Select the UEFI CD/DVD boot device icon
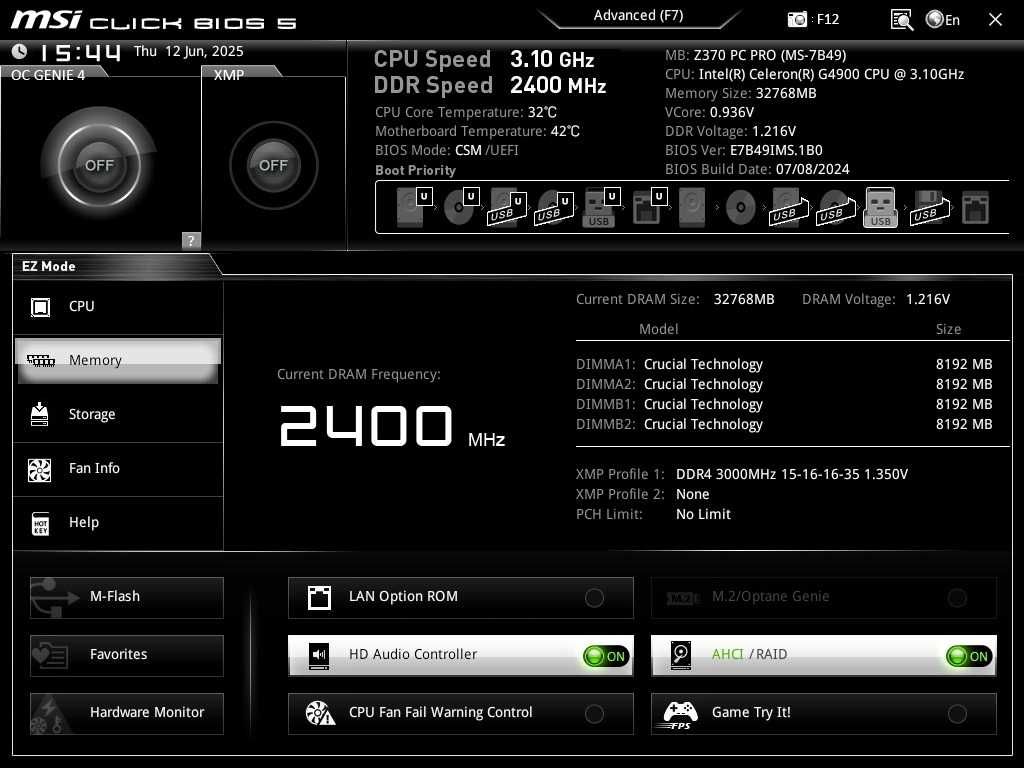Screen dimensions: 1024x768 tap(461, 207)
